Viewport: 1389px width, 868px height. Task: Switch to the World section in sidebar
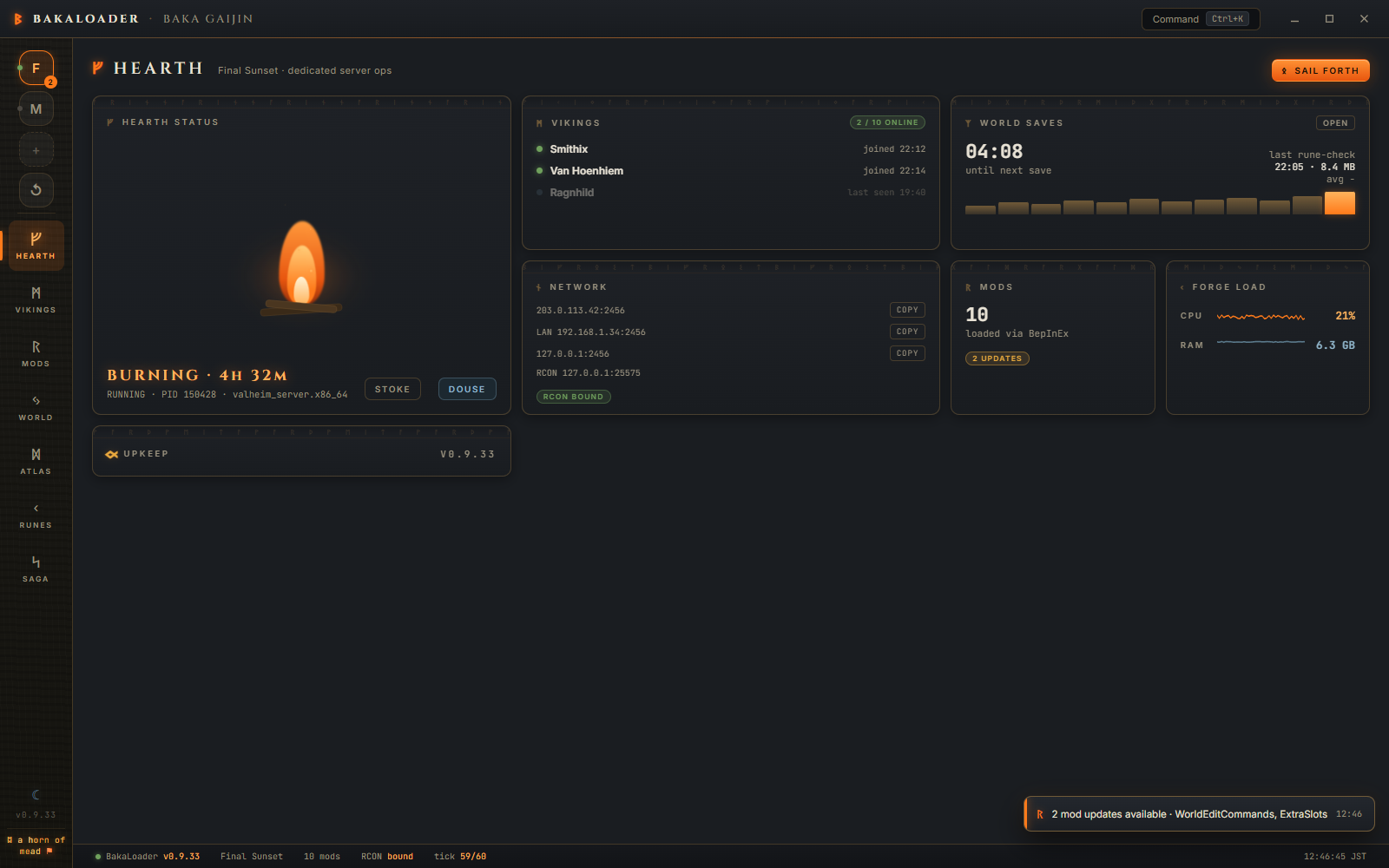click(36, 407)
